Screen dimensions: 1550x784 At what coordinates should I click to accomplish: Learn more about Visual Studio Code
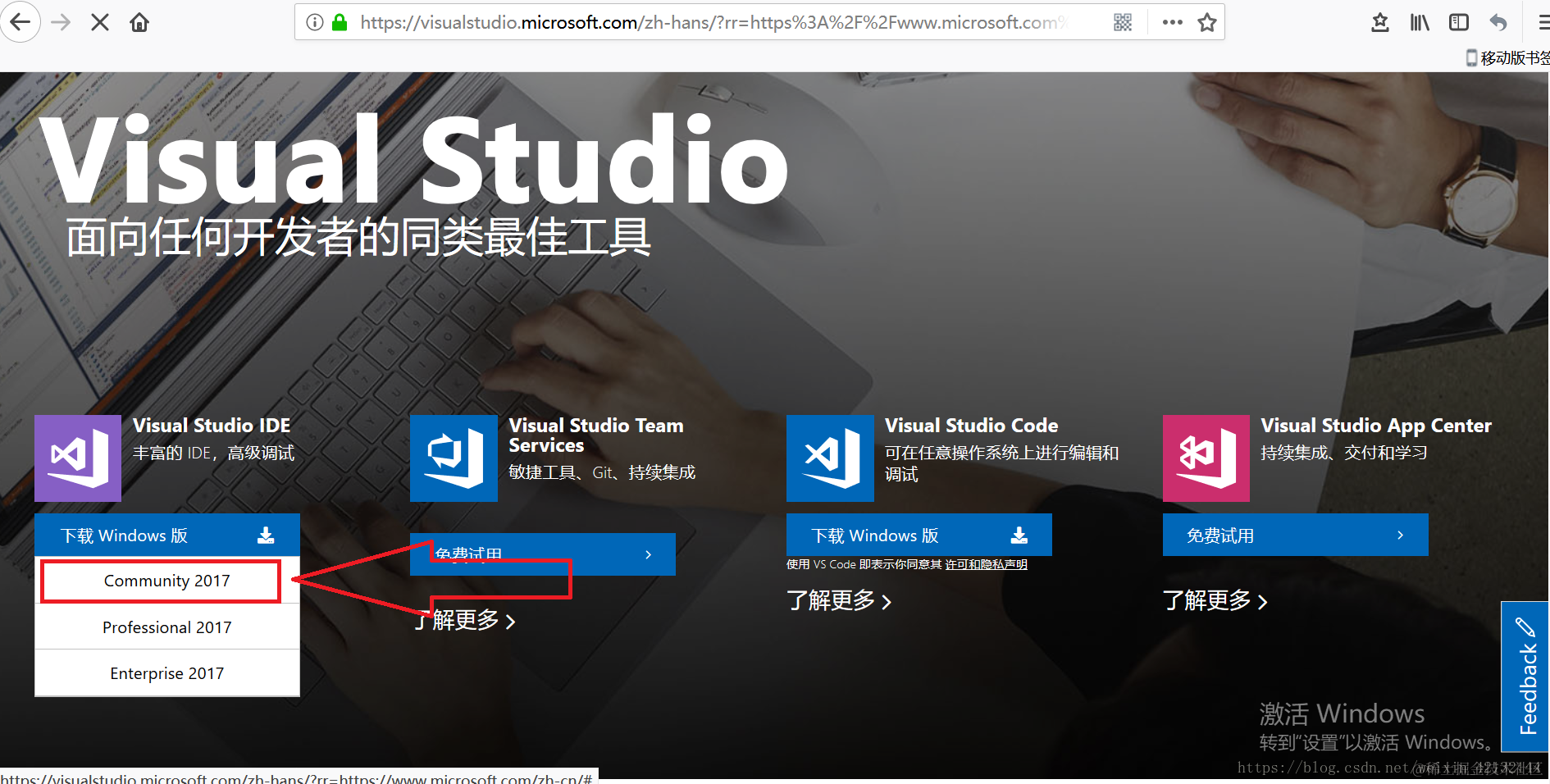click(x=839, y=601)
